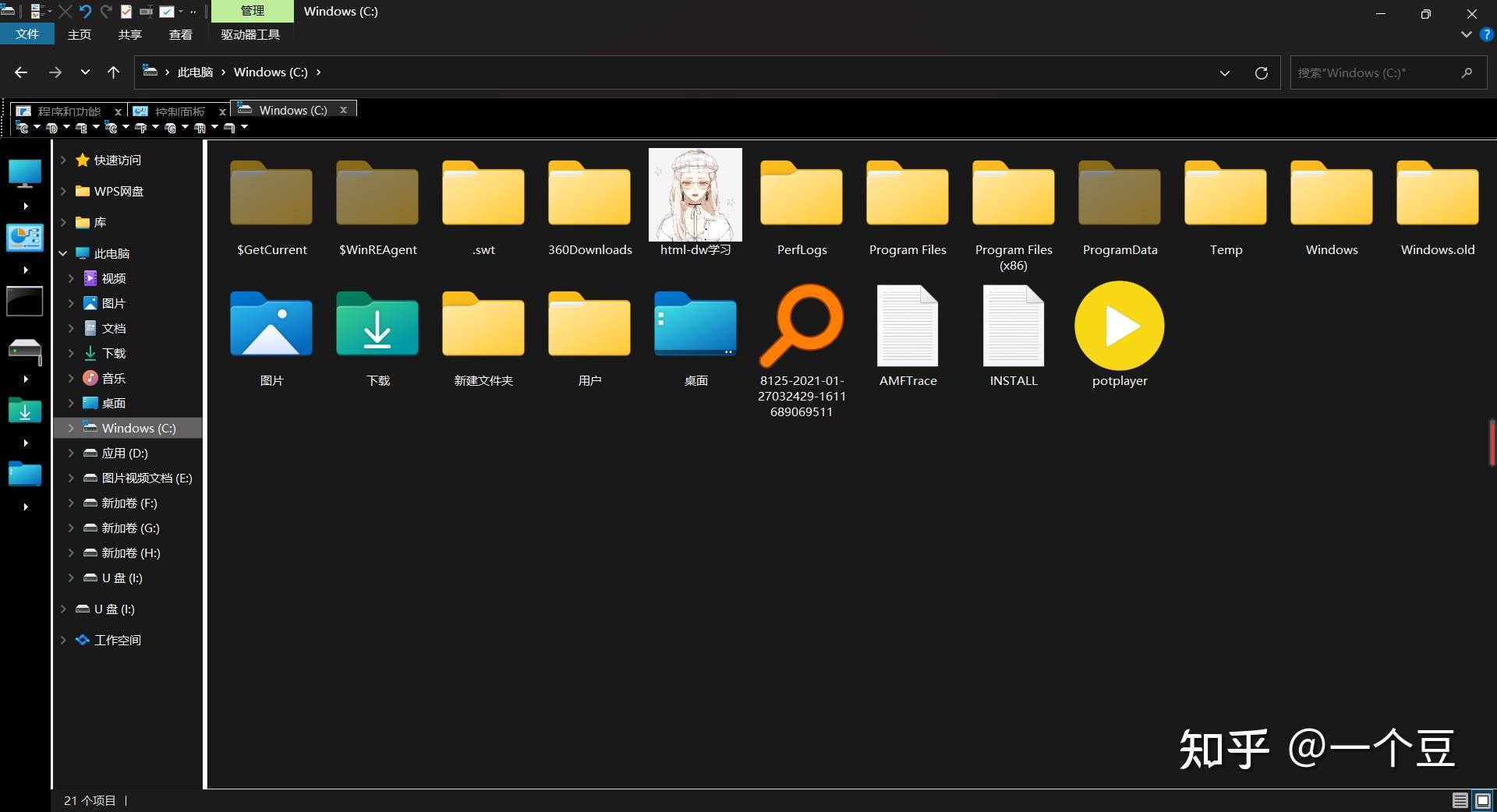Image resolution: width=1497 pixels, height=812 pixels.
Task: Open dropdown arrow beside E drive icon
Action: (96, 127)
